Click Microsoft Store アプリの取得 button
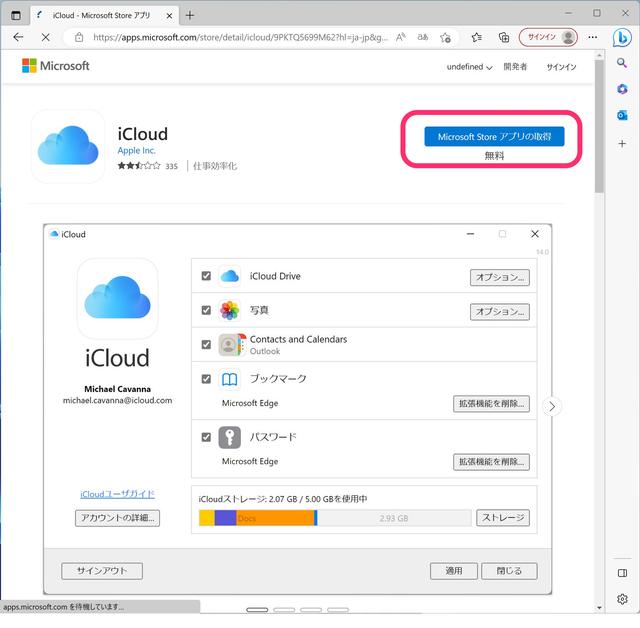 (x=494, y=136)
